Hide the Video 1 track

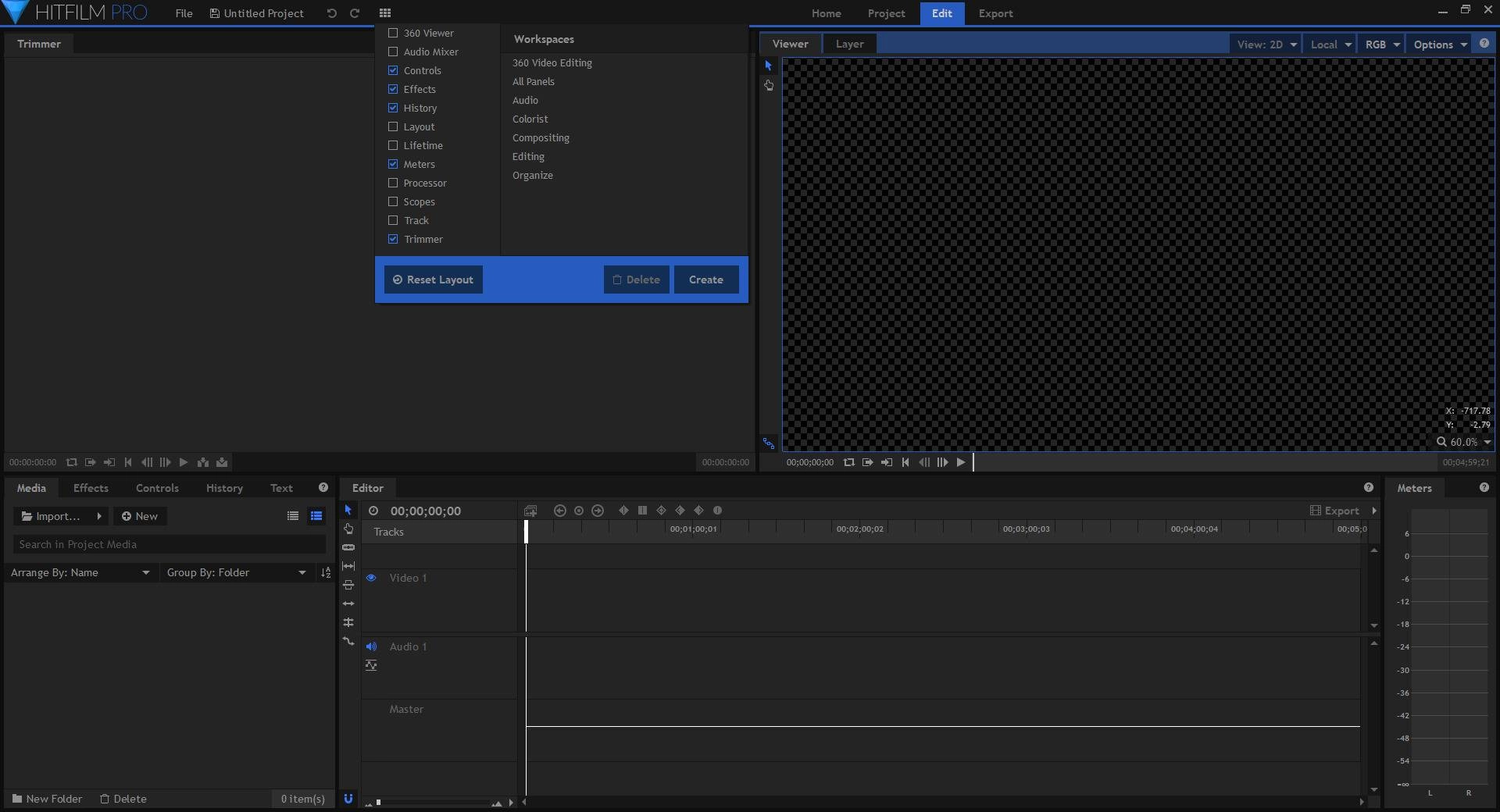371,578
